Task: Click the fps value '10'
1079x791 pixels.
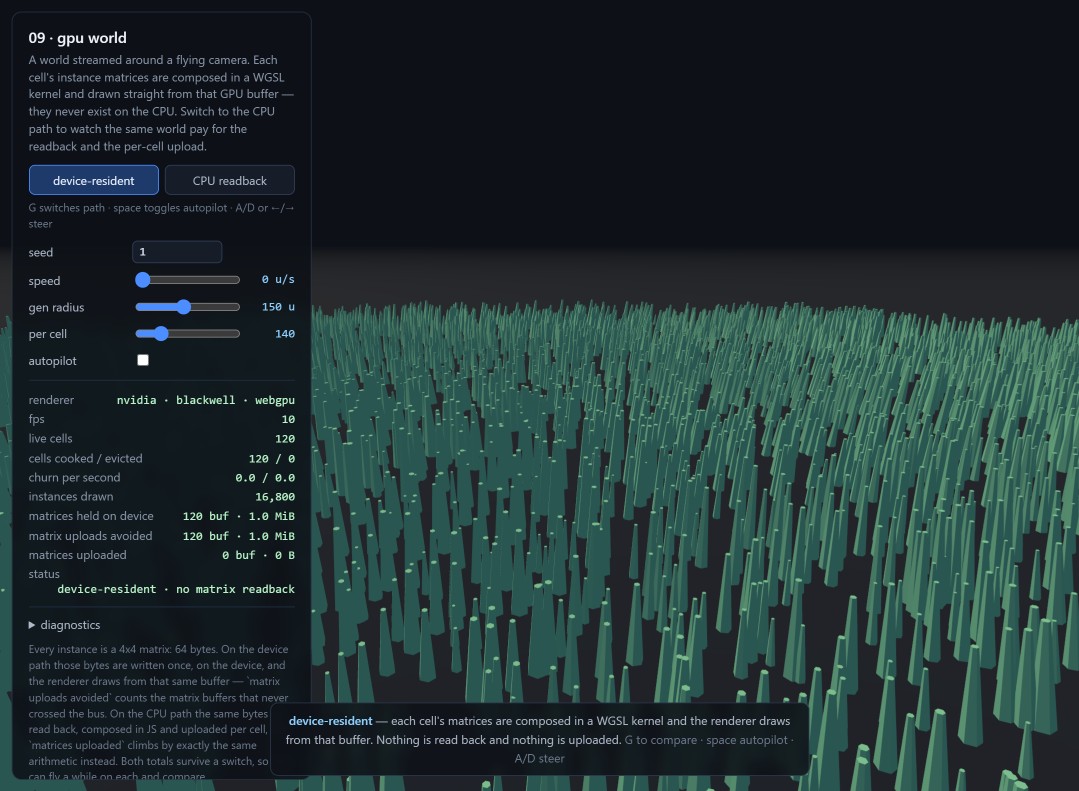Action: (288, 419)
